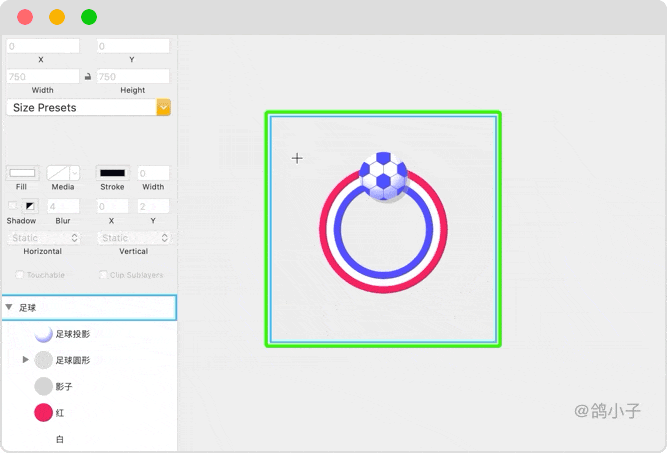Click the 足球投影 layer thumbnail icon

(43, 334)
